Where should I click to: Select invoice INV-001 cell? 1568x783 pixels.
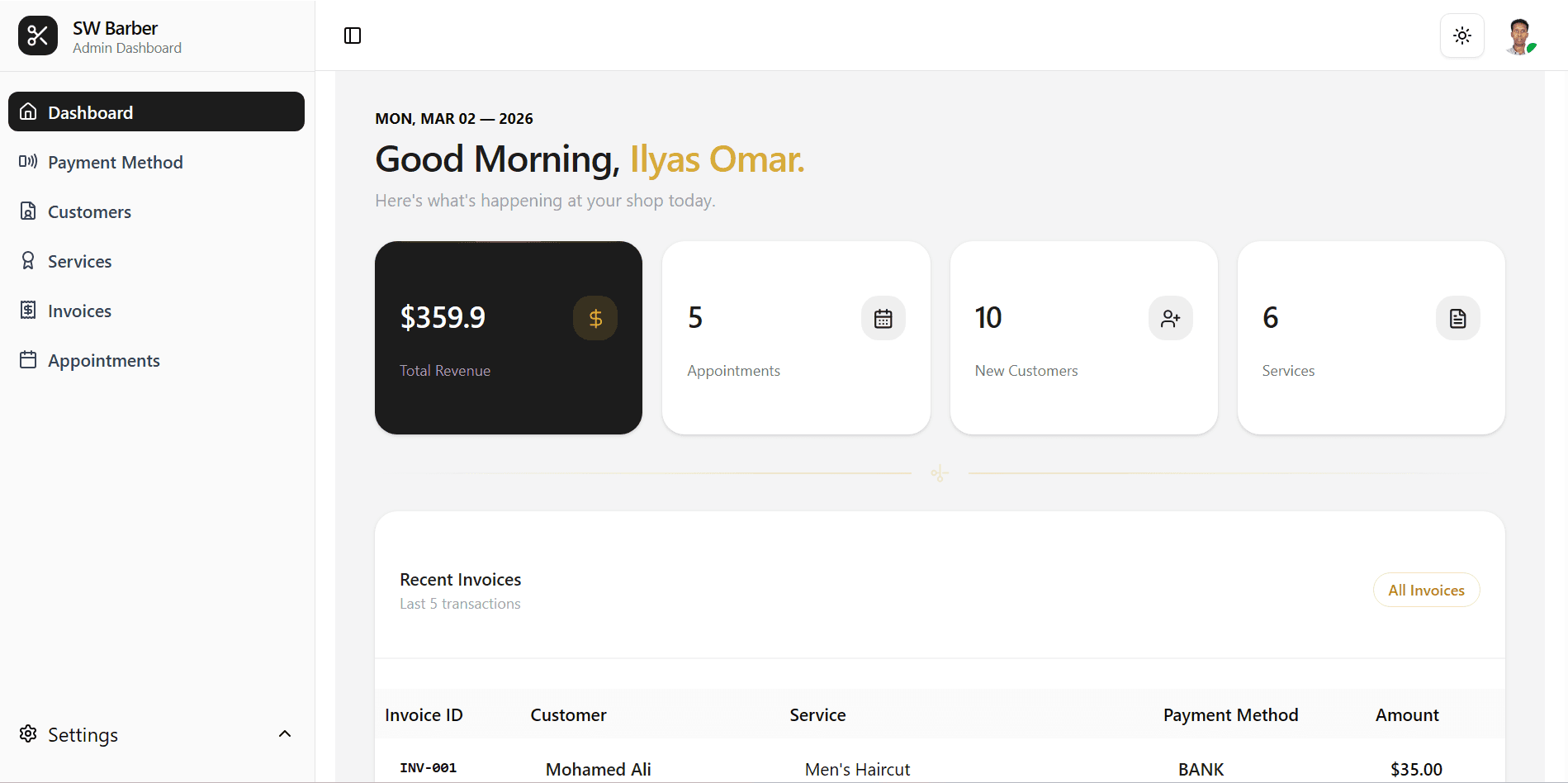pos(428,768)
